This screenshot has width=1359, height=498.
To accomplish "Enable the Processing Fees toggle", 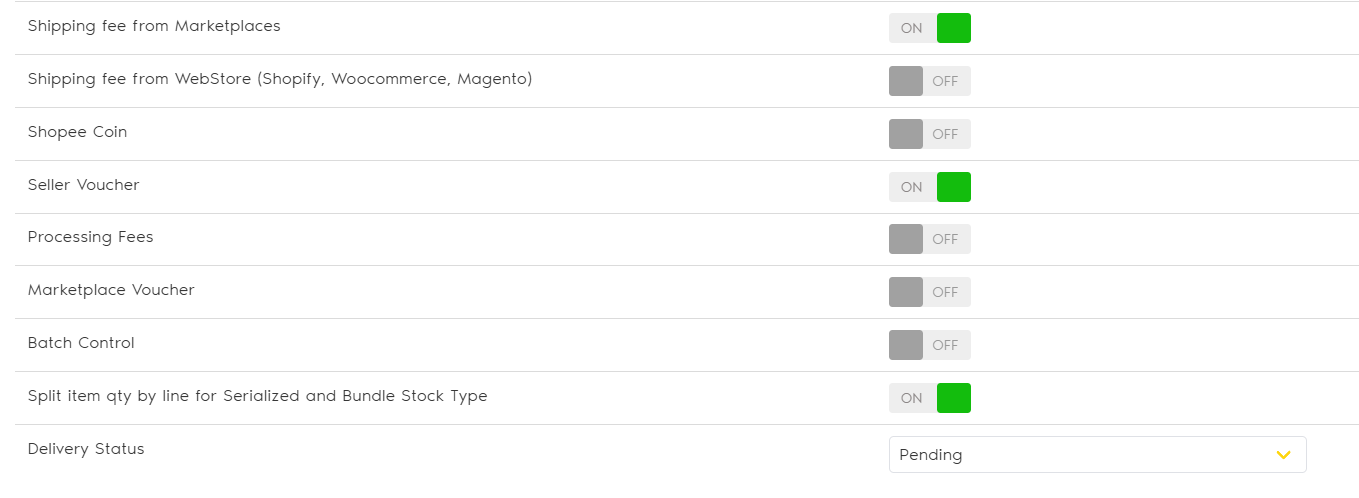I will (929, 239).
